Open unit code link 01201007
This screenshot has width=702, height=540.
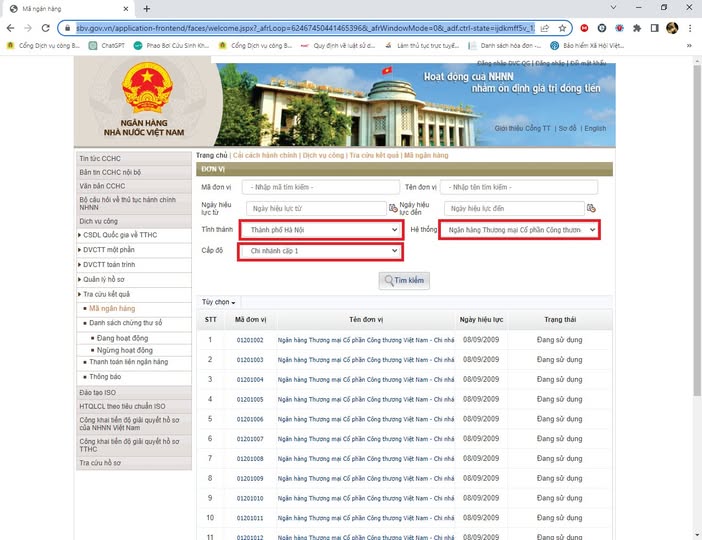click(x=250, y=439)
